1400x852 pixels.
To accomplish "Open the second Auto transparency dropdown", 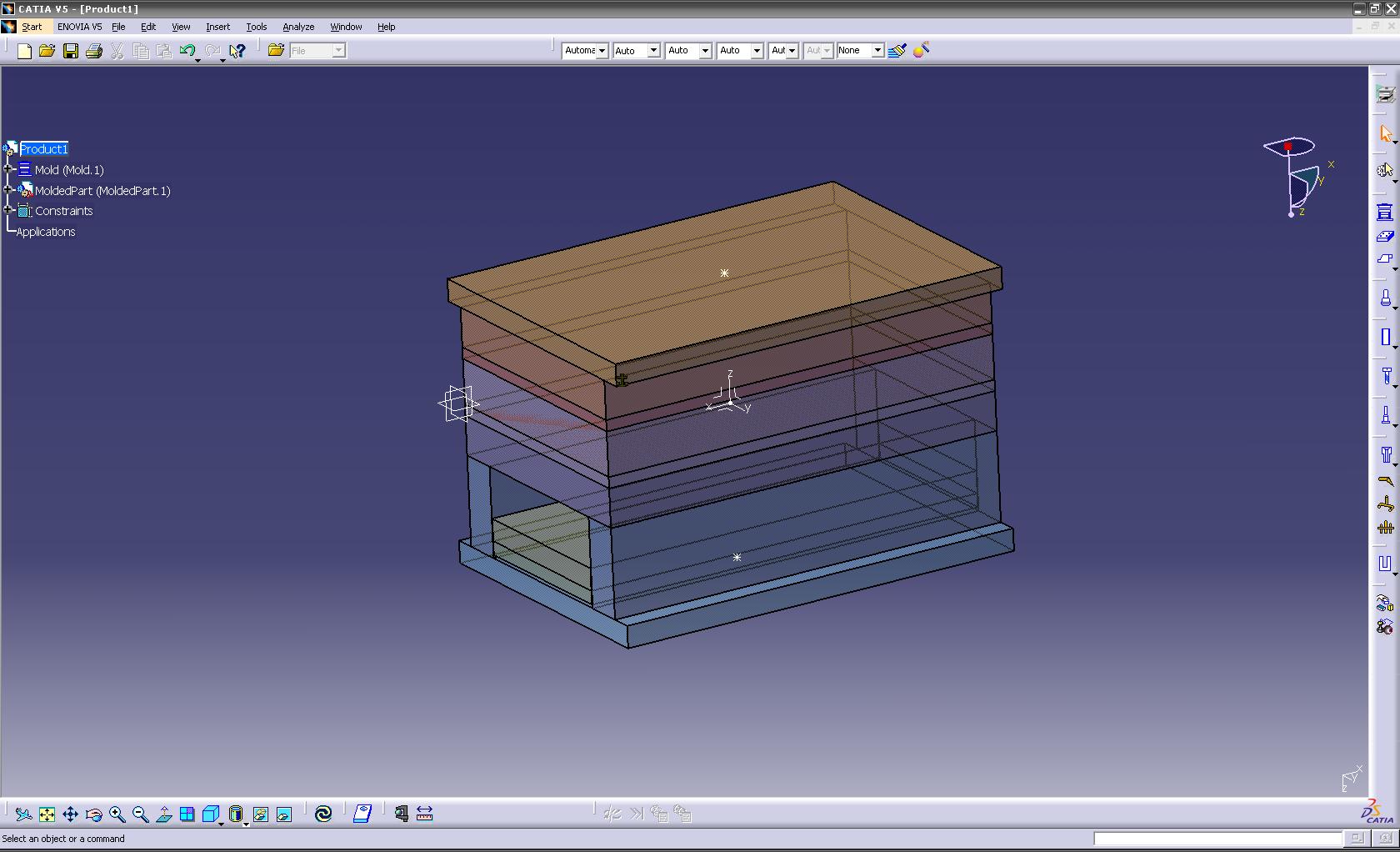I will click(x=654, y=51).
